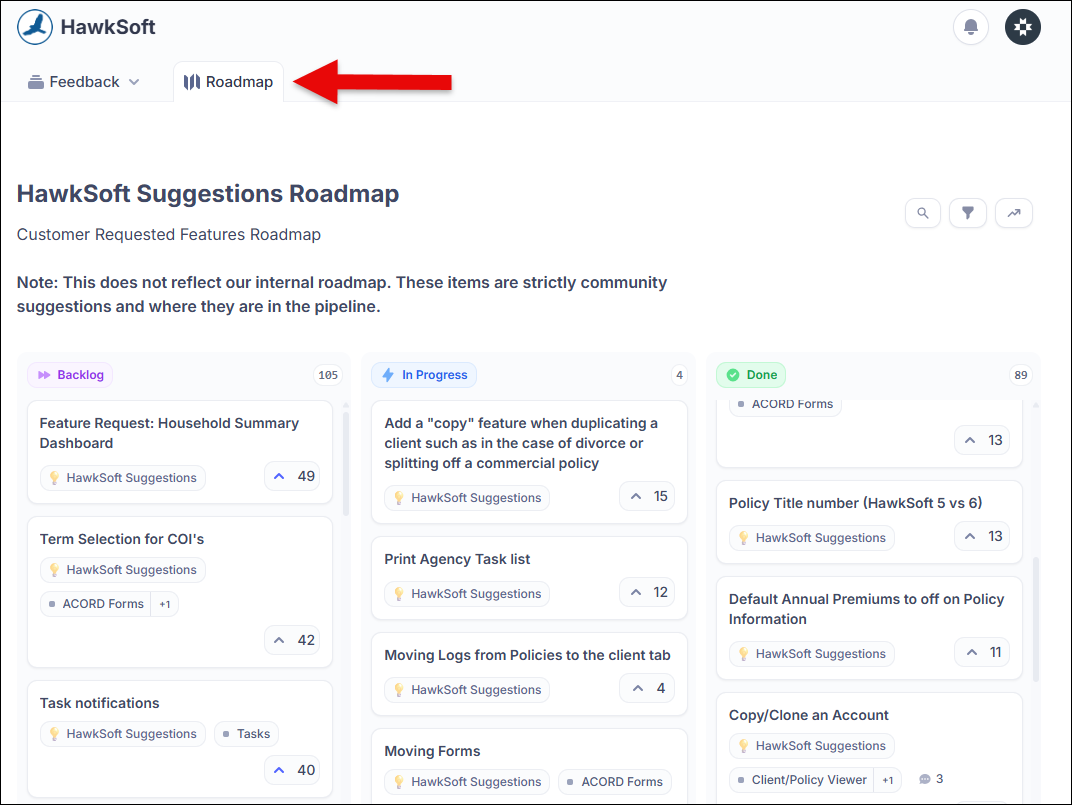Open notifications via the bell icon
The height and width of the screenshot is (805, 1072).
coord(970,27)
